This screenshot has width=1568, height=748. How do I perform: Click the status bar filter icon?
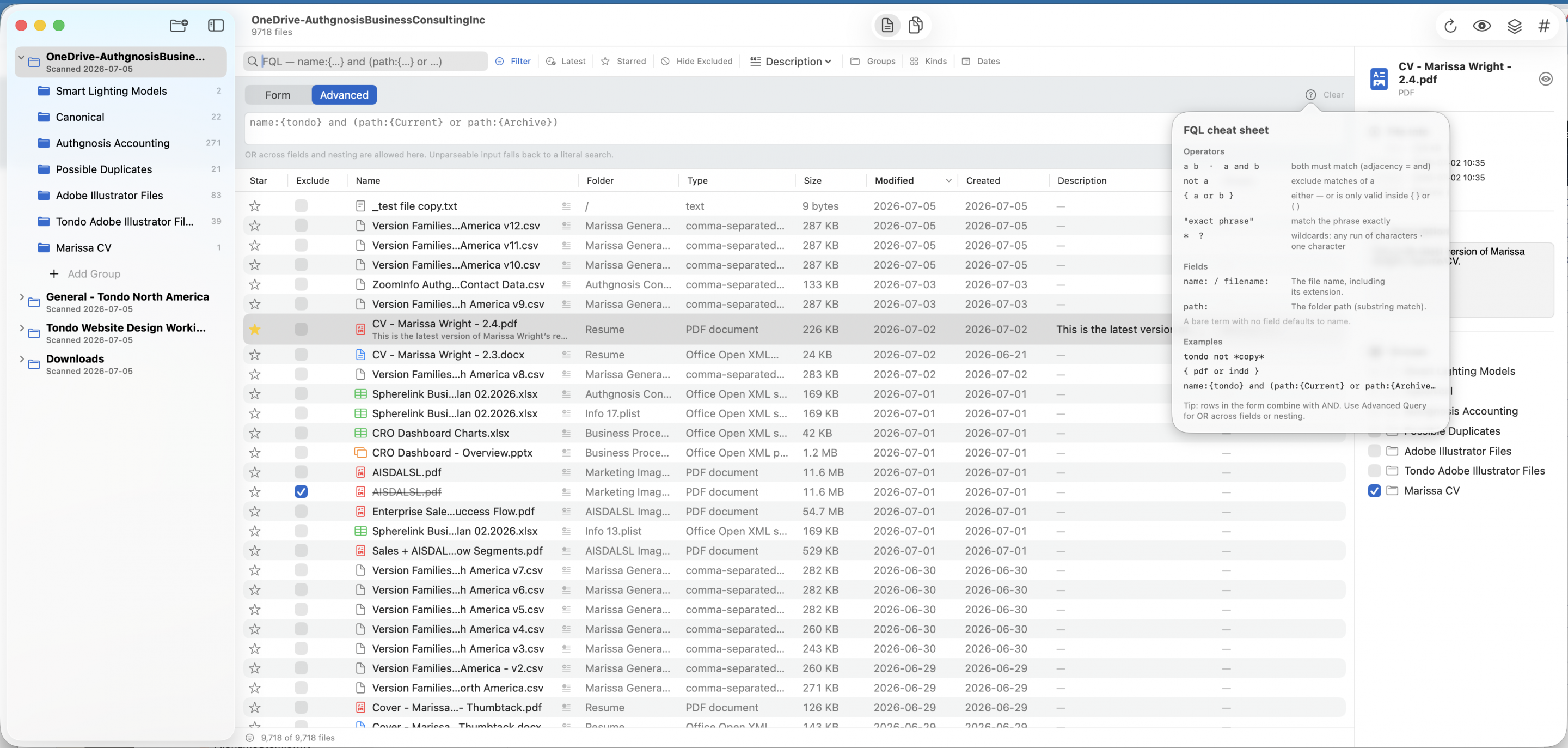249,737
